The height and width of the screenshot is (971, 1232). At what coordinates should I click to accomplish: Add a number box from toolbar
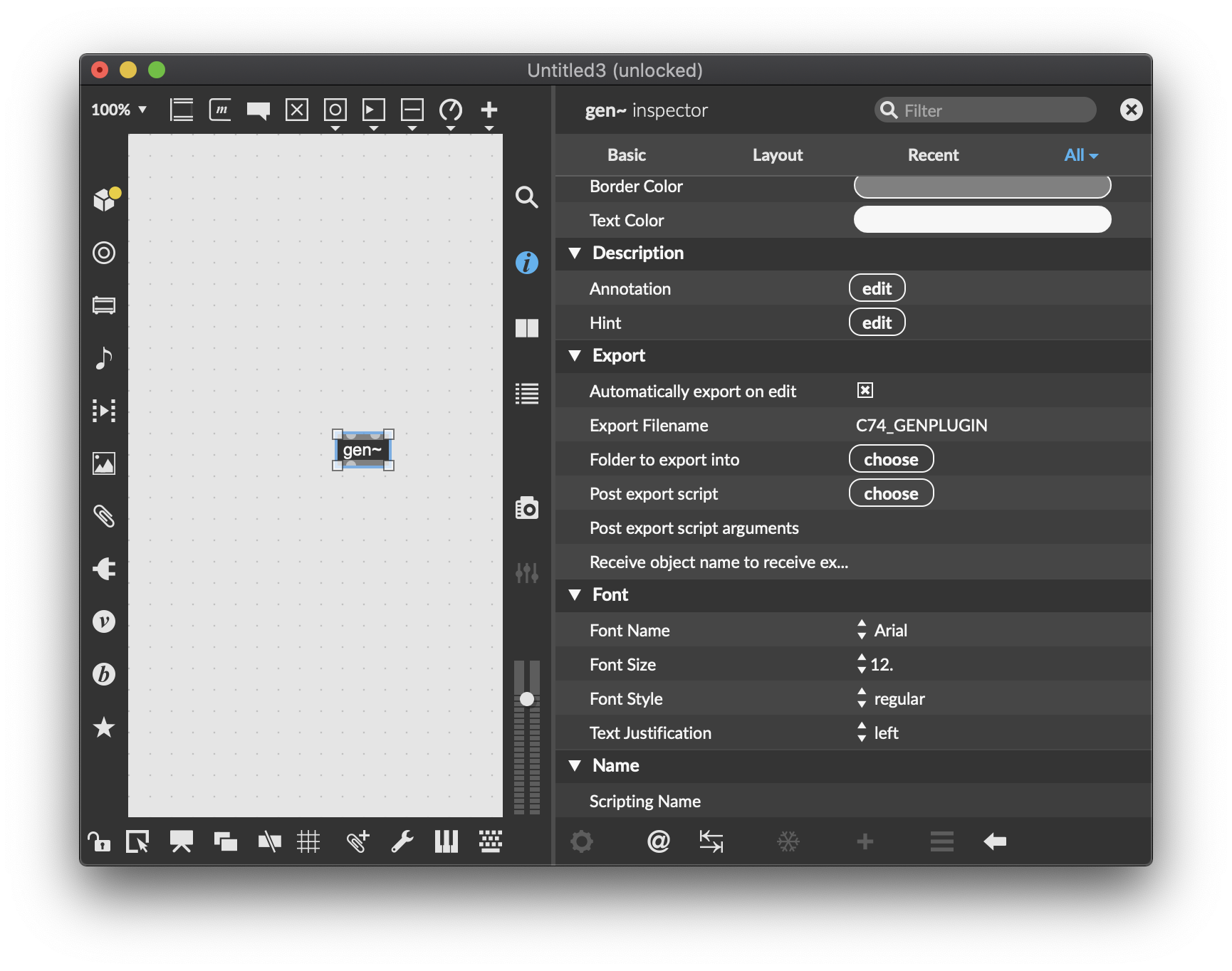tap(374, 110)
